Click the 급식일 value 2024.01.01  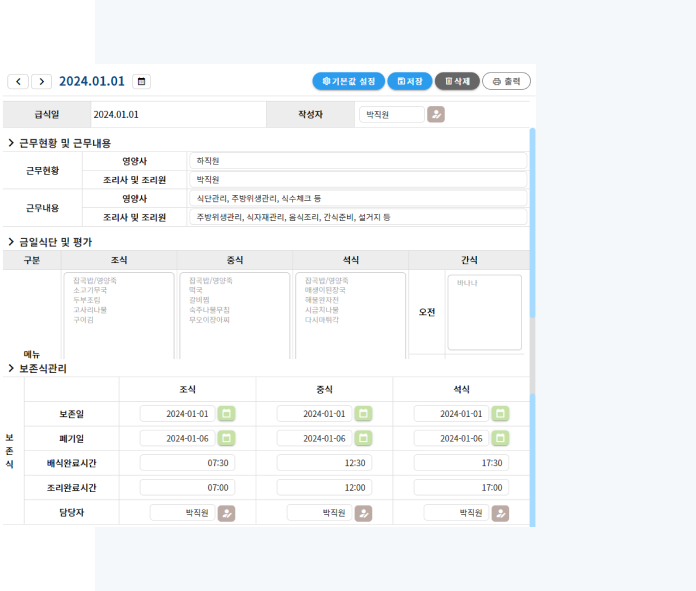[x=116, y=115]
